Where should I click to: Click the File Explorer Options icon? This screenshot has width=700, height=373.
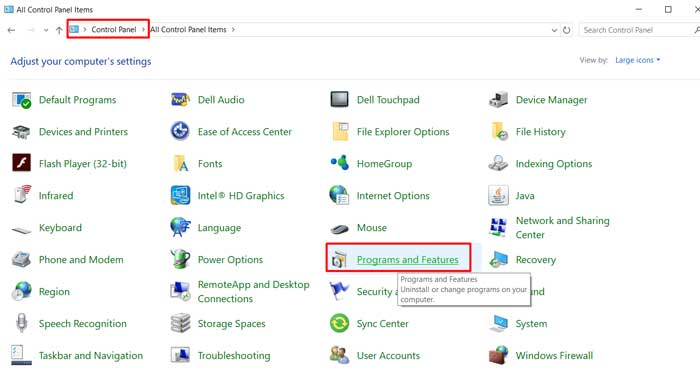click(340, 132)
